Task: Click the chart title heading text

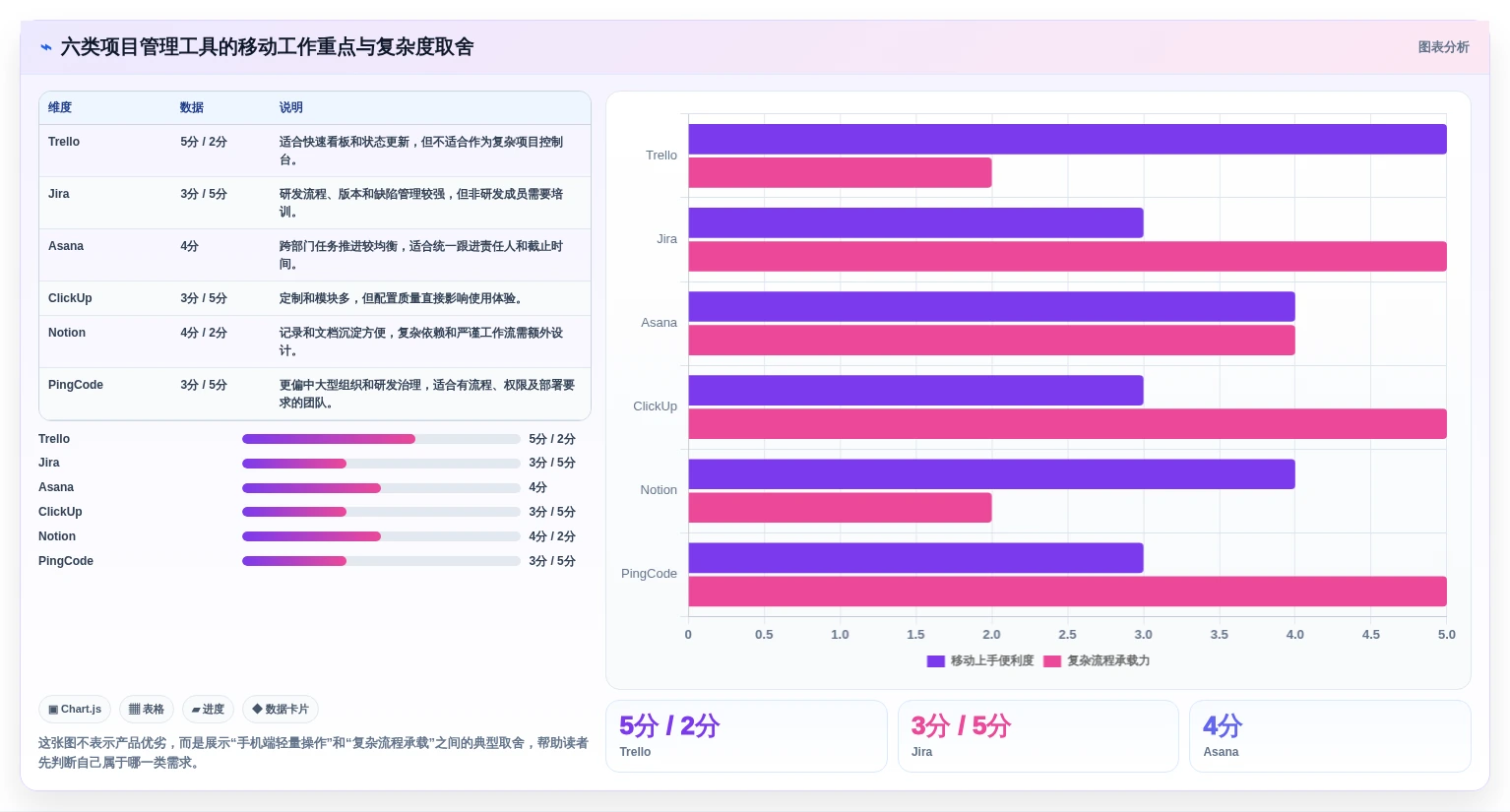Action: point(267,47)
